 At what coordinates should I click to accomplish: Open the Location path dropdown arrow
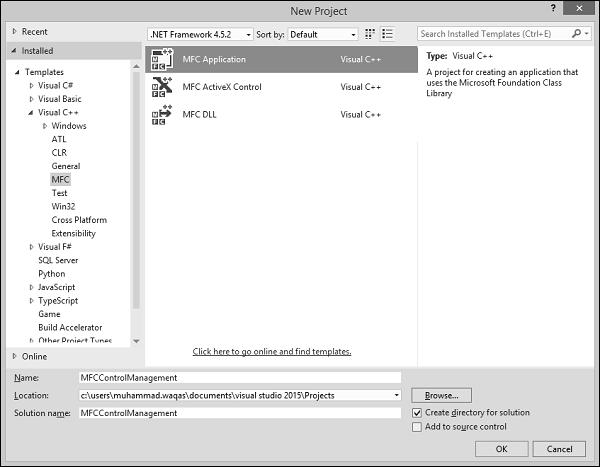point(396,395)
